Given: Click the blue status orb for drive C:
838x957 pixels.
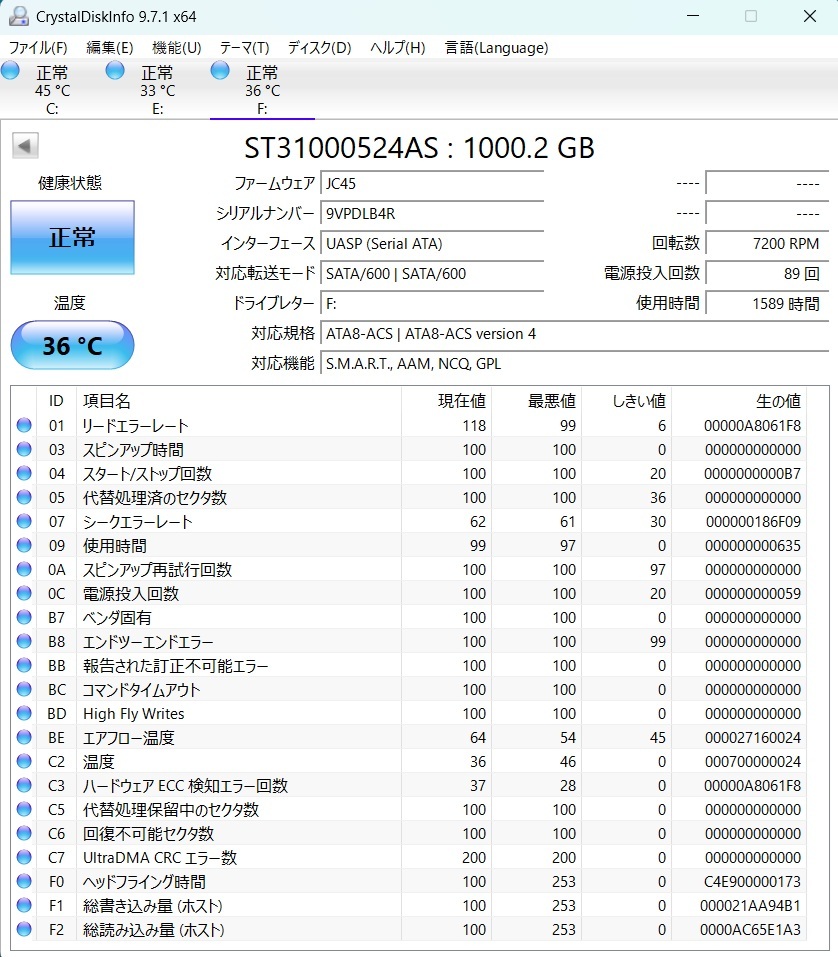Looking at the screenshot, I should coord(11,70).
